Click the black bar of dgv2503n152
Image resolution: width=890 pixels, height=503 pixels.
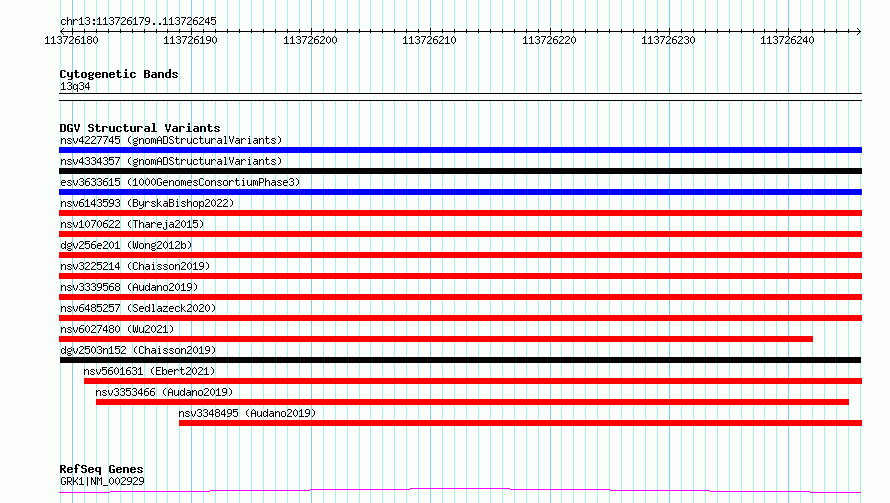460,360
